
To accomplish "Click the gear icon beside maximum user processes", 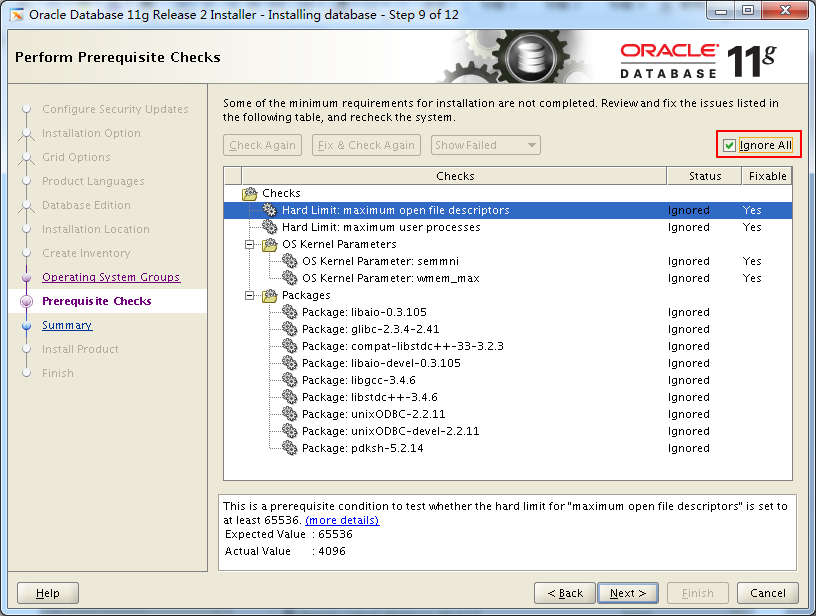I will [x=270, y=227].
